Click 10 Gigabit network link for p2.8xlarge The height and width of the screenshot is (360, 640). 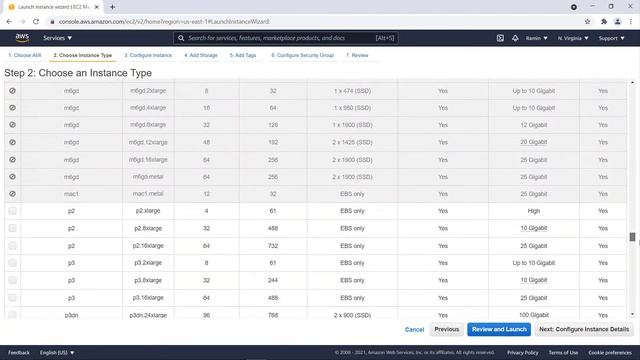533,228
